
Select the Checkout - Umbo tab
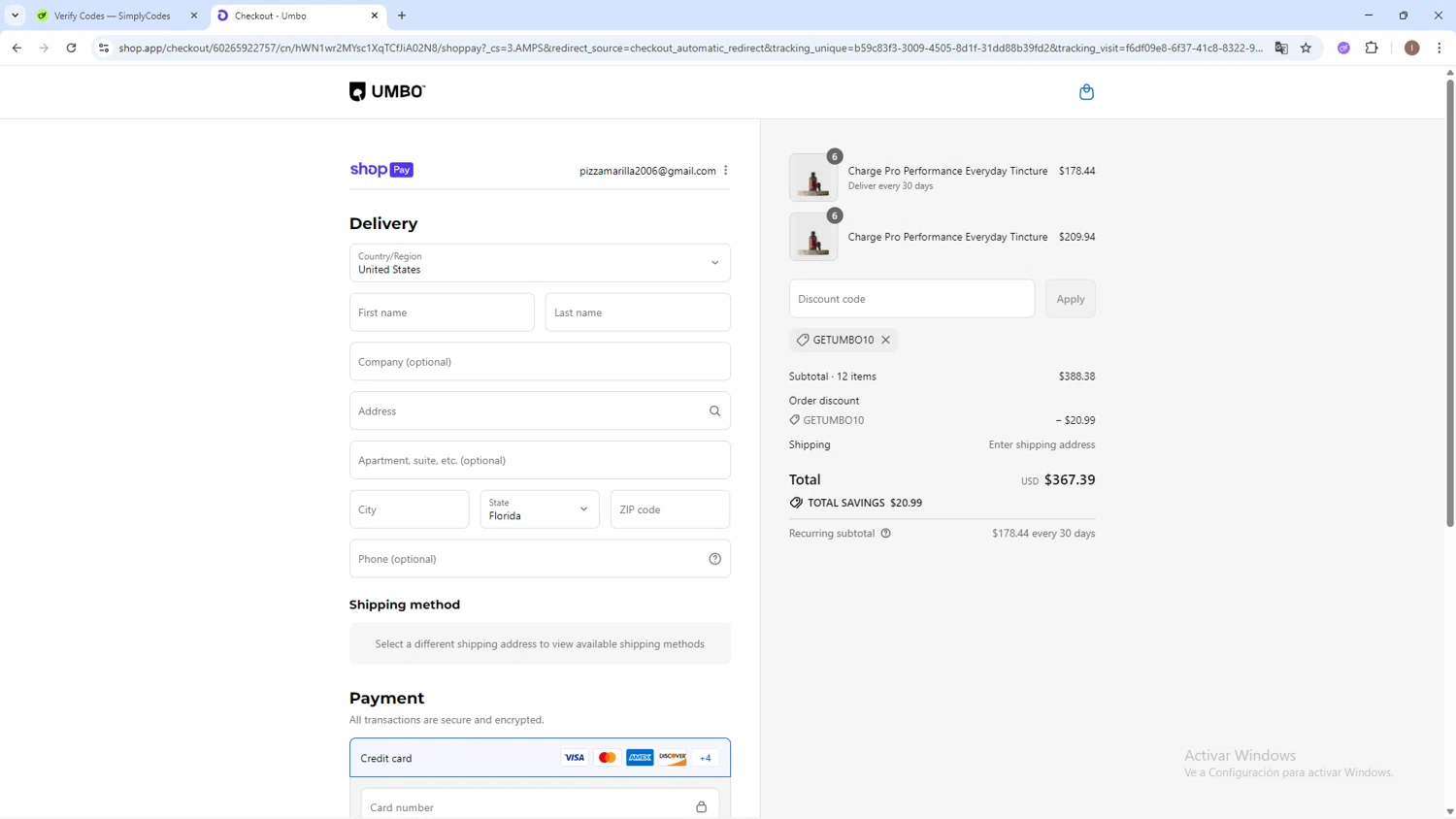296,16
